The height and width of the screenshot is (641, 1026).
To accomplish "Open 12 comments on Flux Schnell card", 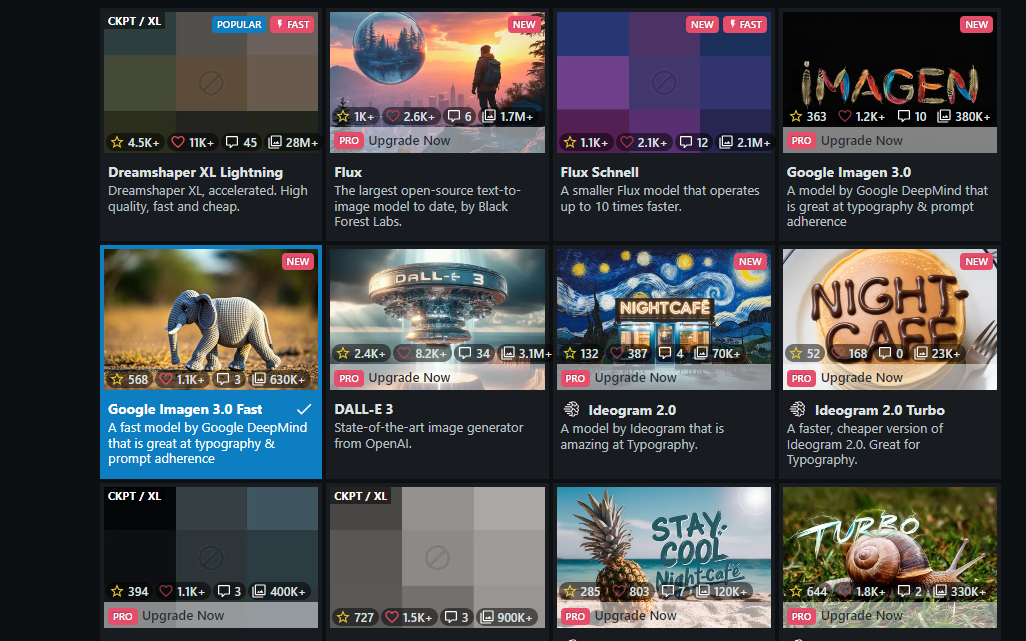I will (x=694, y=142).
